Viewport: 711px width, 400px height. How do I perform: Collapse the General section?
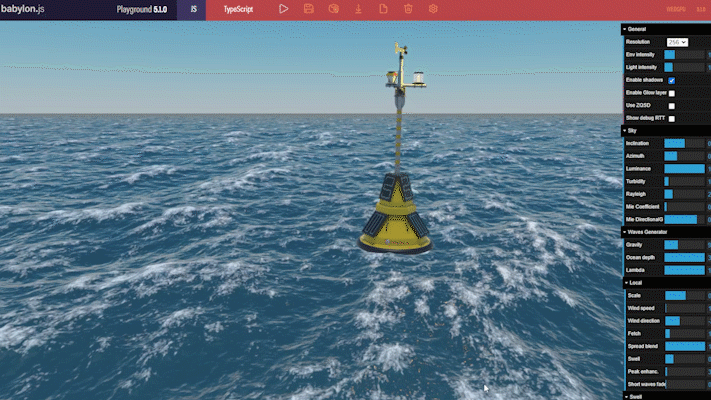pyautogui.click(x=637, y=29)
